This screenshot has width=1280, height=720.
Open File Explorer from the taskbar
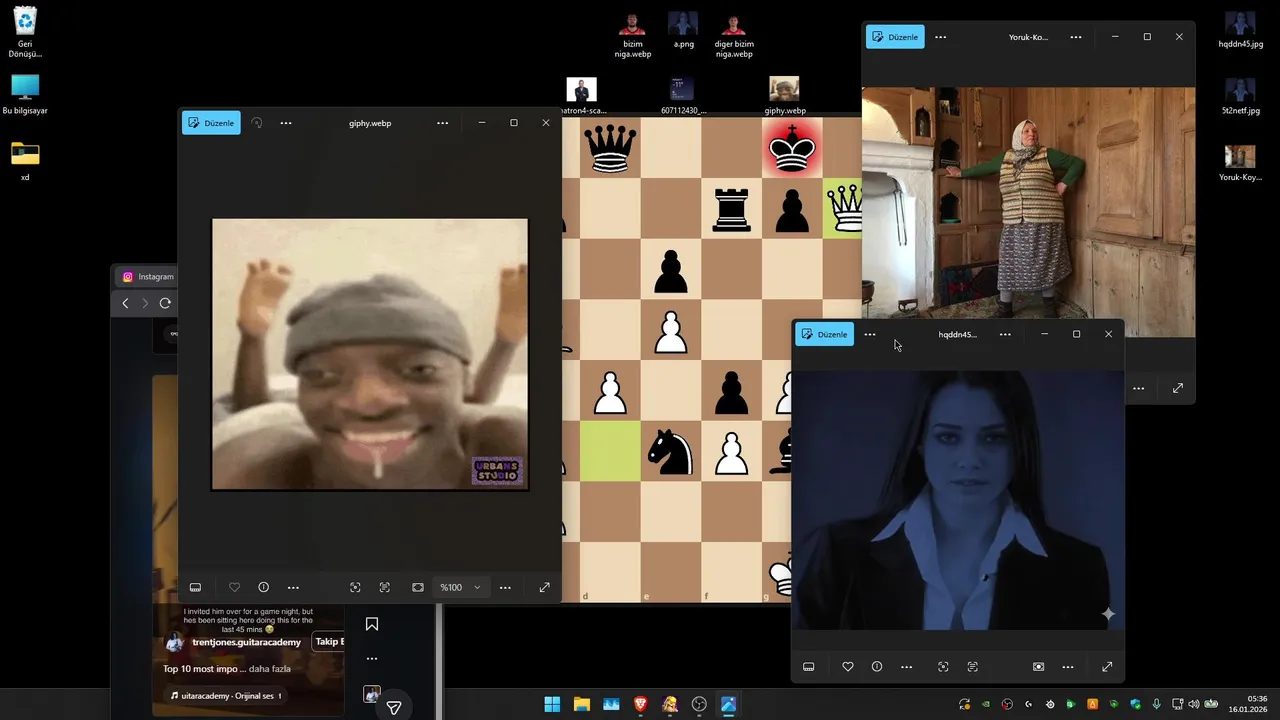581,704
